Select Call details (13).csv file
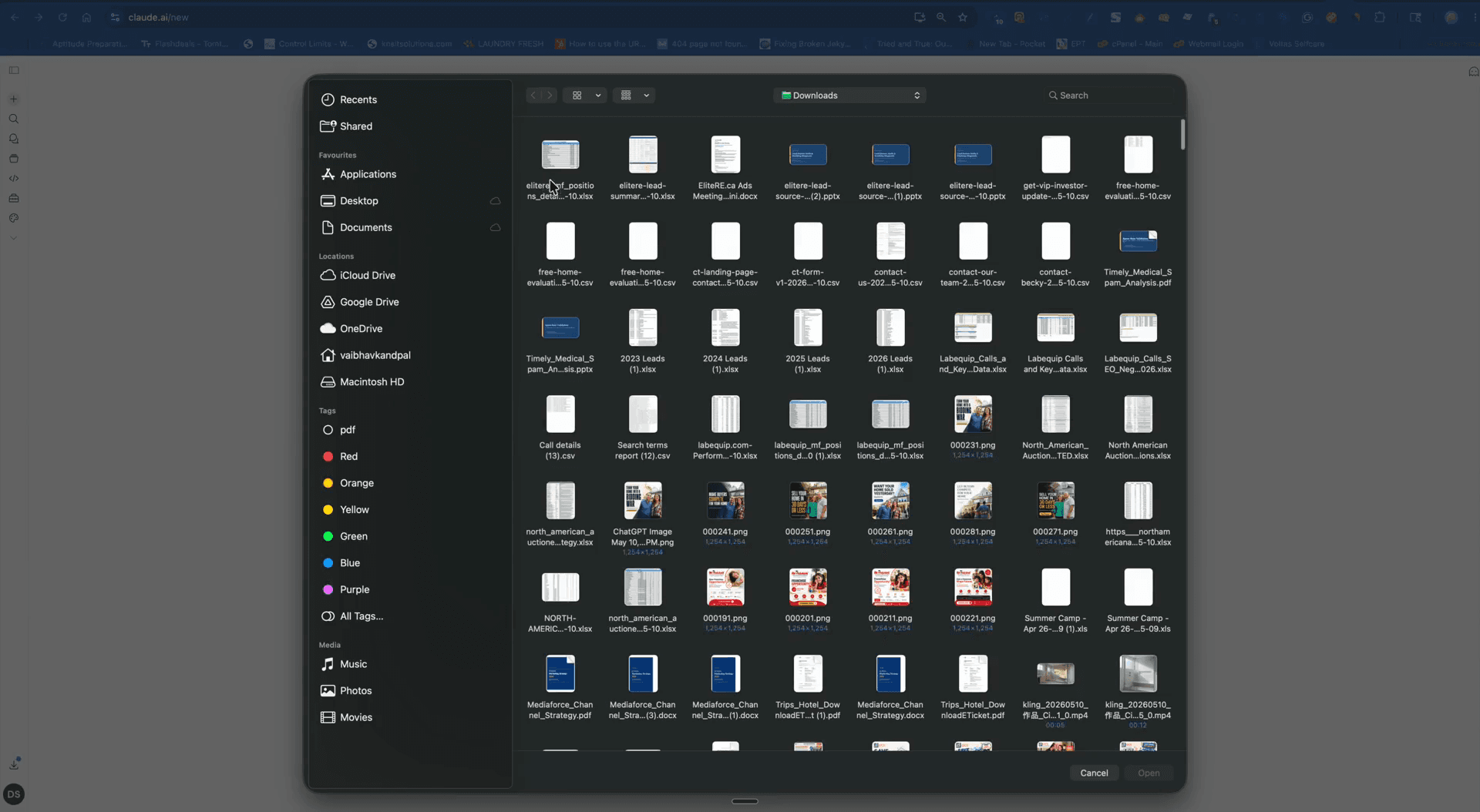1480x812 pixels. coord(560,428)
